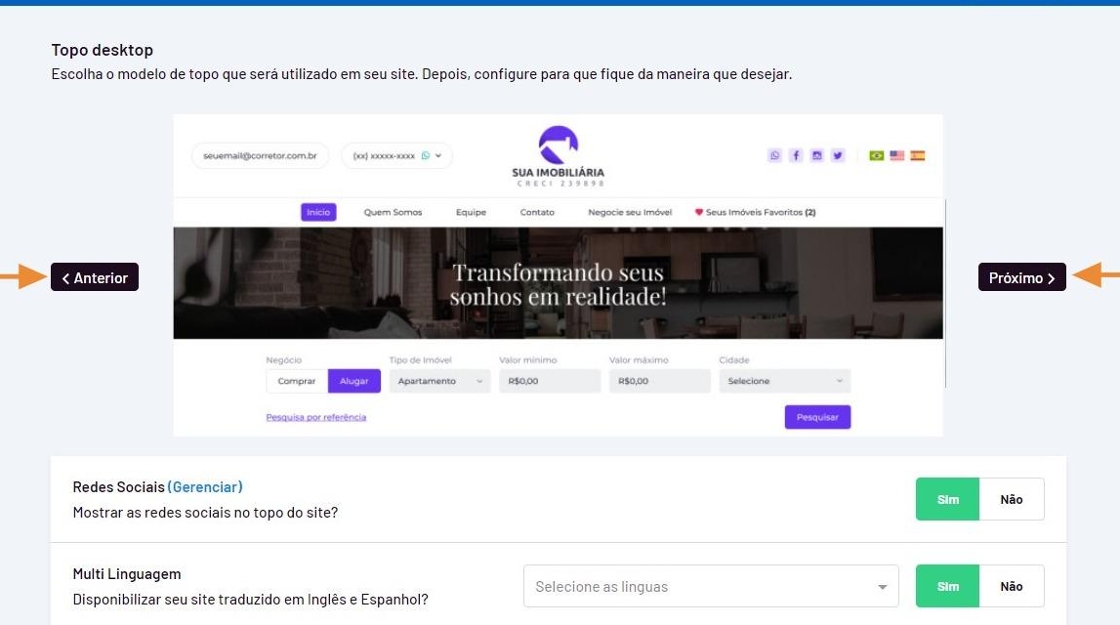Go to the Próximo header model
The height and width of the screenshot is (625, 1120).
[1021, 277]
